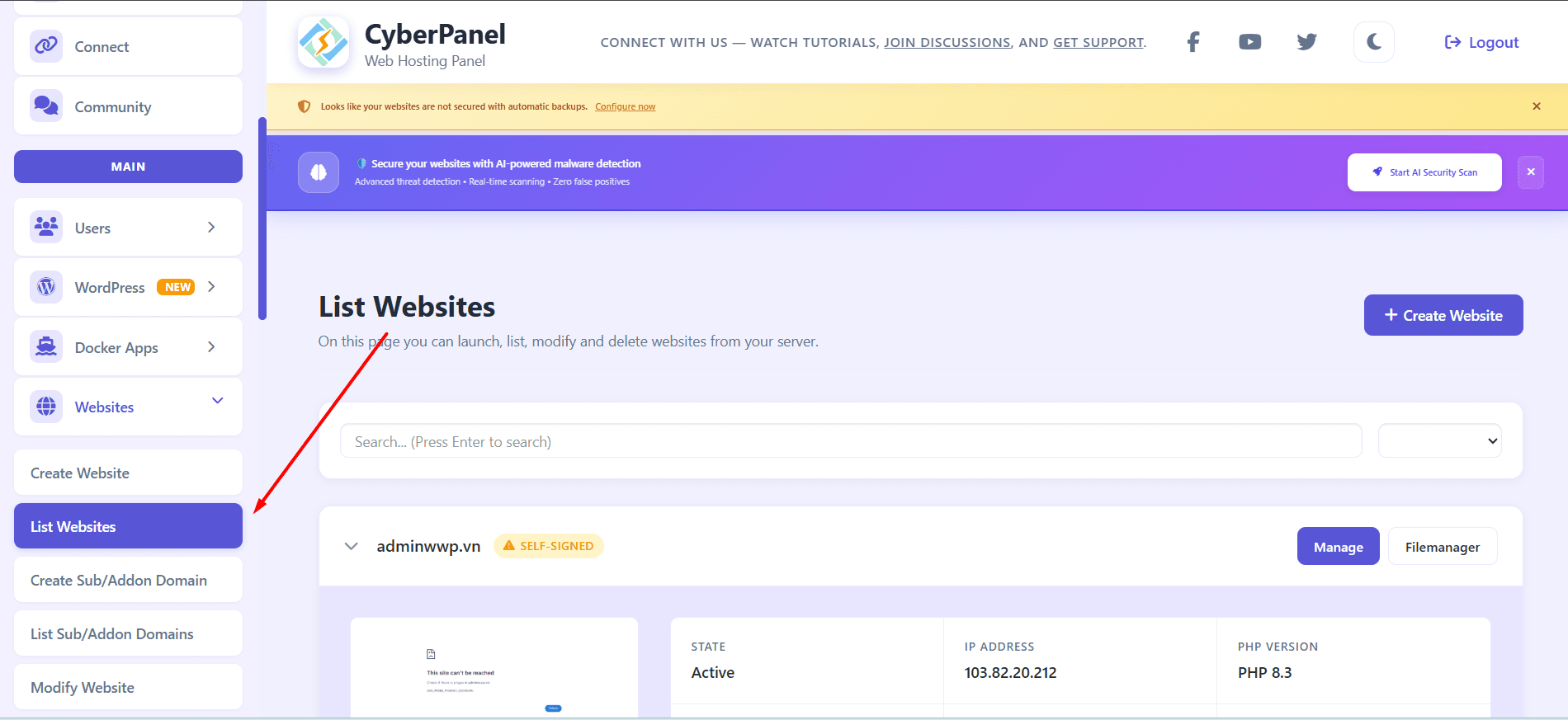Click the Connect link icon in sidebar
Viewport: 1568px width, 720px height.
pos(46,46)
